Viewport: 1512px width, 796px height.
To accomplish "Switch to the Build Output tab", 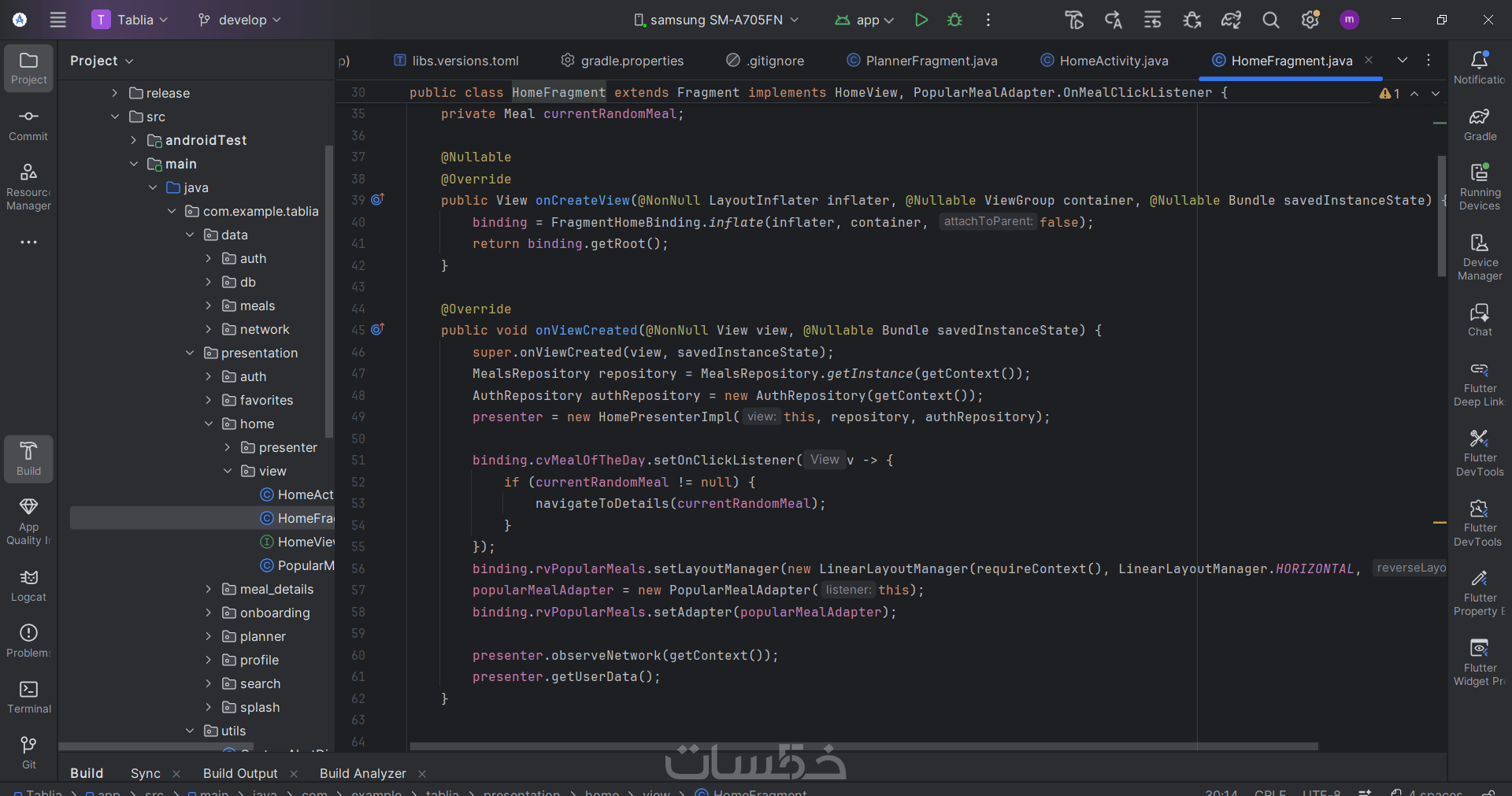I will (240, 773).
